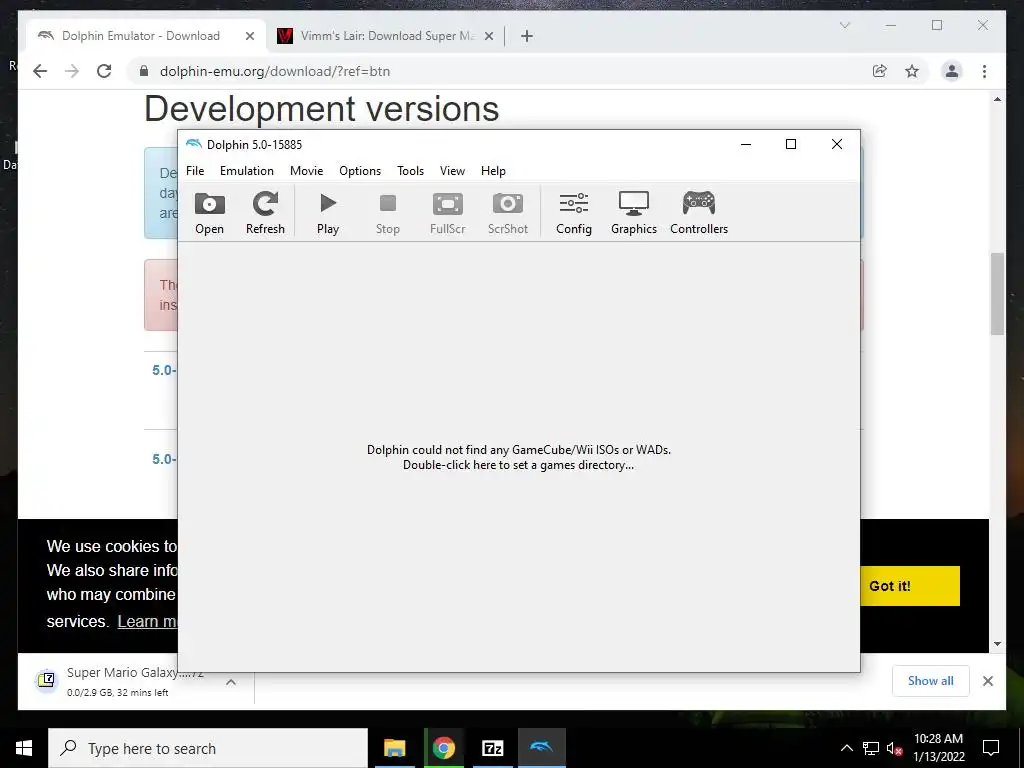Open the File menu in Dolphin

tap(195, 170)
